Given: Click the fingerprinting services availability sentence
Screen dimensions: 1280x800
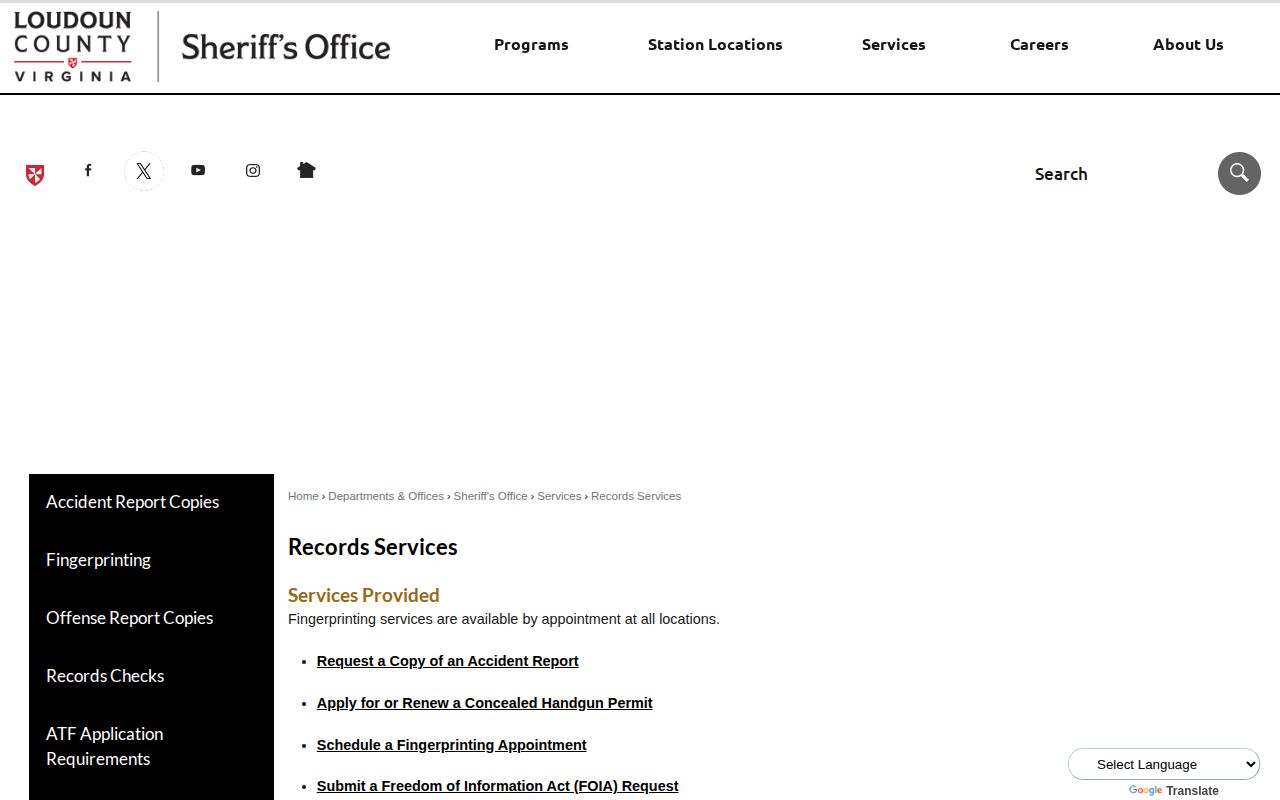Looking at the screenshot, I should (504, 619).
